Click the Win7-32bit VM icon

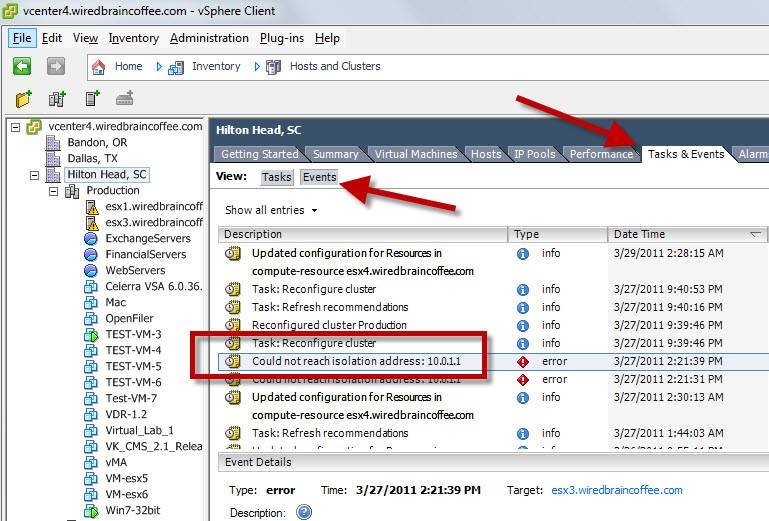[91, 511]
